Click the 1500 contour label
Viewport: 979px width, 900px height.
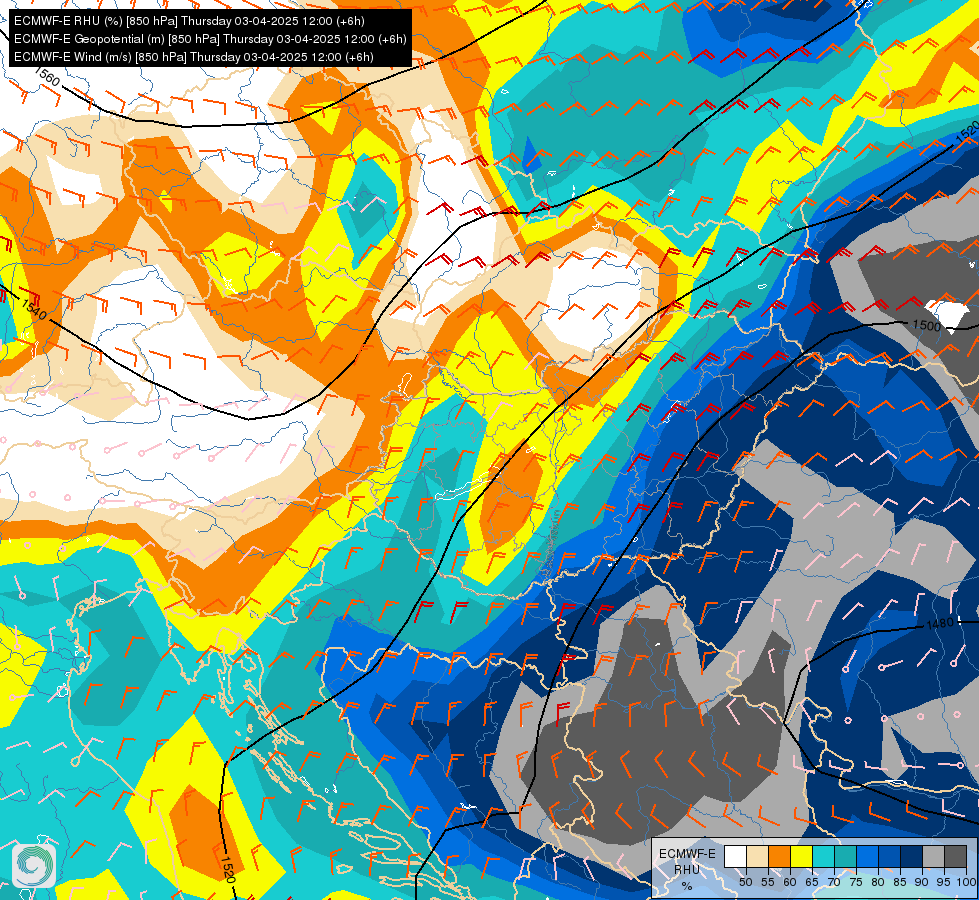(927, 325)
